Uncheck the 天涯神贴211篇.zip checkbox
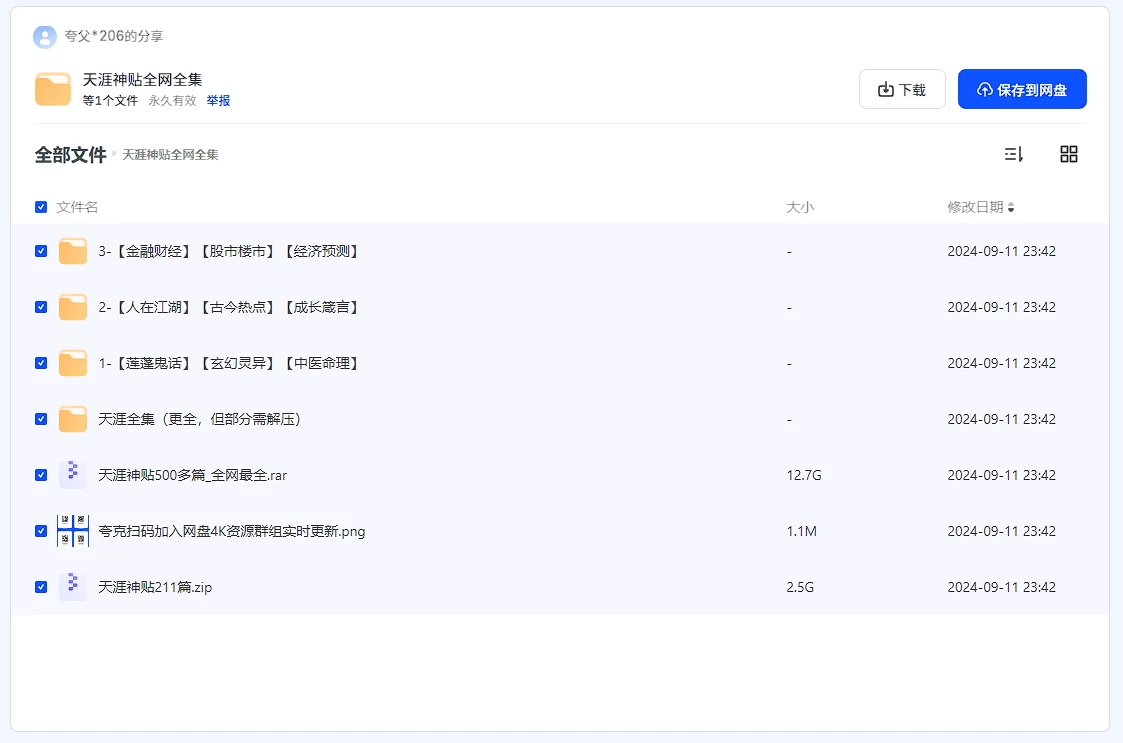1123x743 pixels. tap(41, 587)
